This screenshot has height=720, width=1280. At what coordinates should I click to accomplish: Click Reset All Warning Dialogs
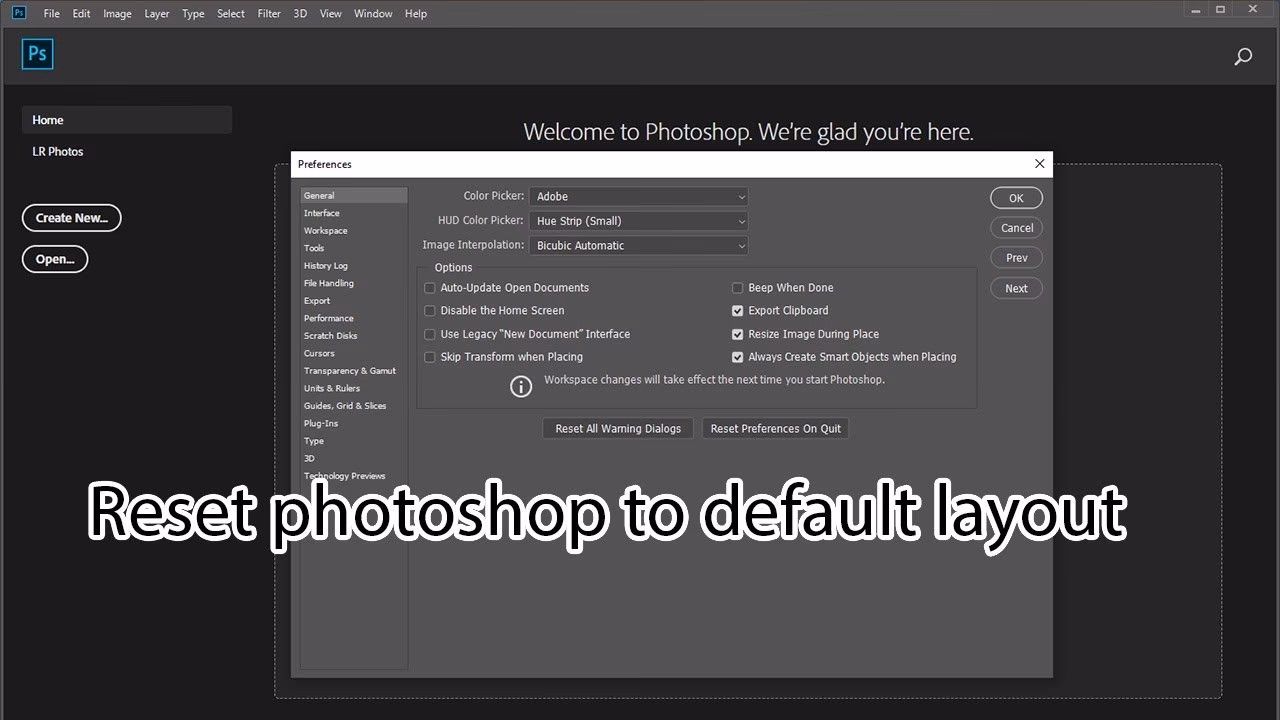click(x=617, y=428)
